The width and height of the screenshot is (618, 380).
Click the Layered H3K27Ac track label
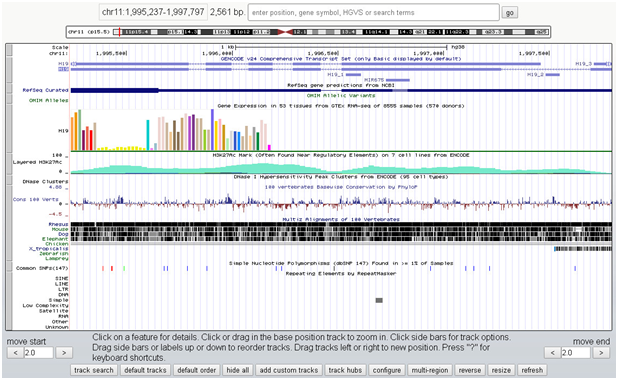37,162
